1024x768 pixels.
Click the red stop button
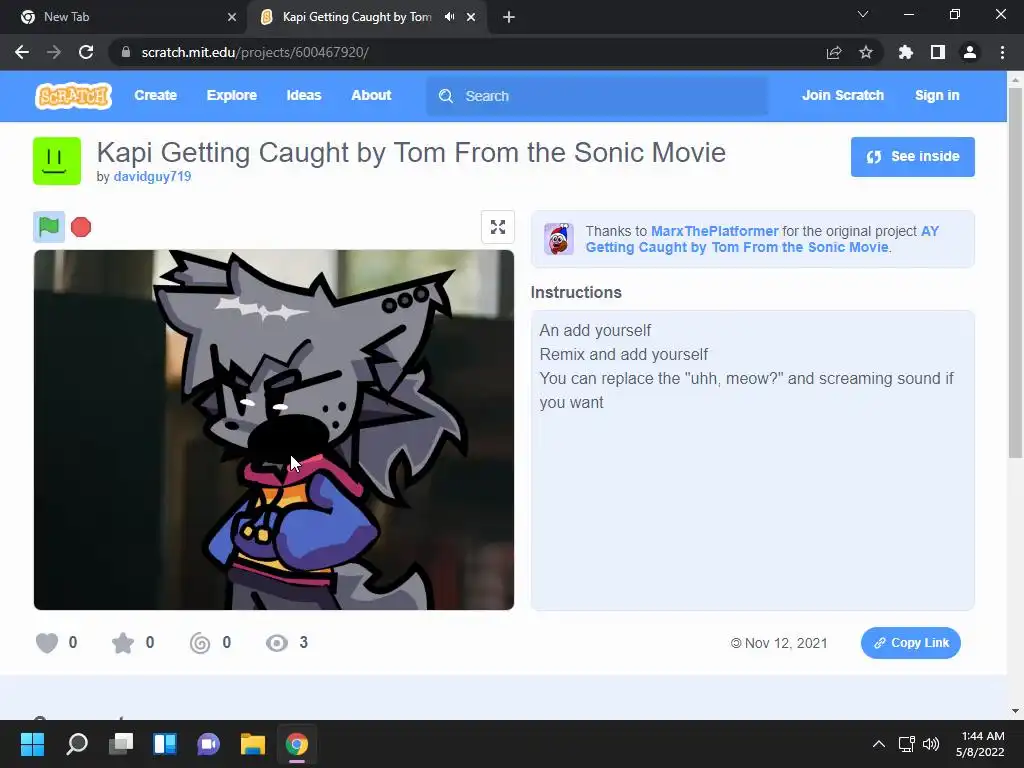[81, 227]
